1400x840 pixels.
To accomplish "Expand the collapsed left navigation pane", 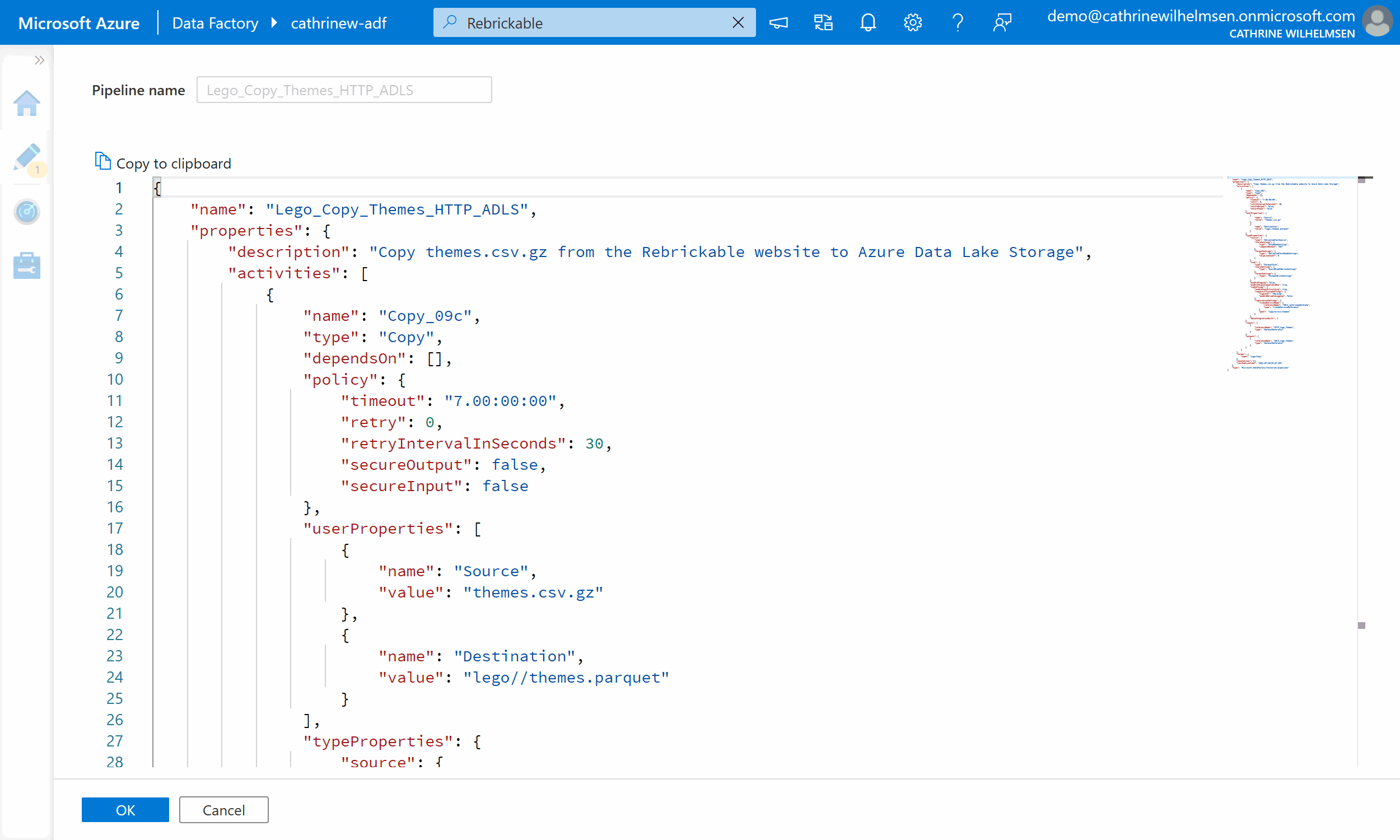I will point(39,60).
